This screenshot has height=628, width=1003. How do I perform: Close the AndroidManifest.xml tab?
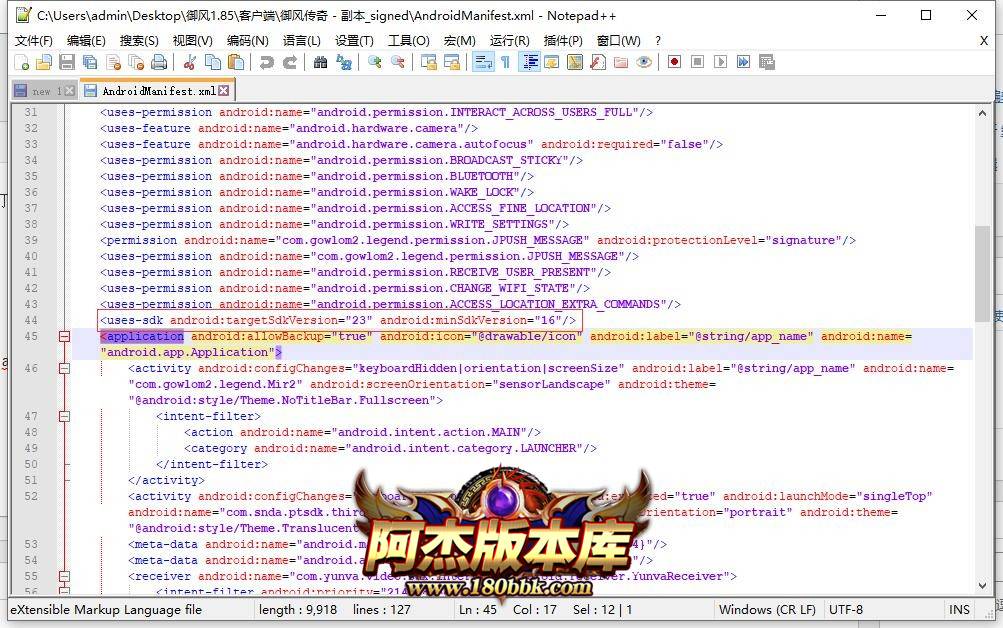(223, 91)
